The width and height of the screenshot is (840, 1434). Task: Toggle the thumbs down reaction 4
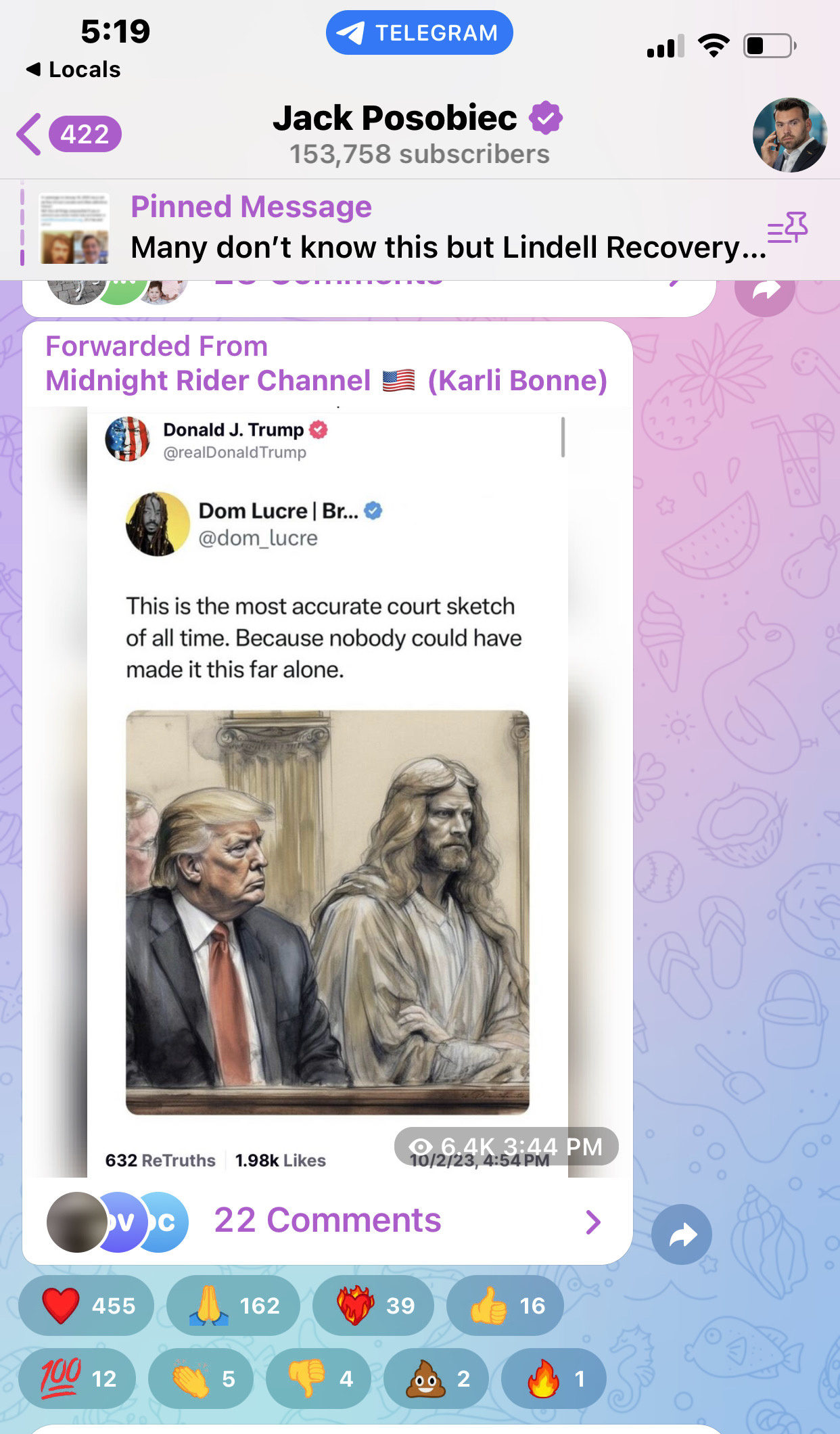coord(319,1379)
